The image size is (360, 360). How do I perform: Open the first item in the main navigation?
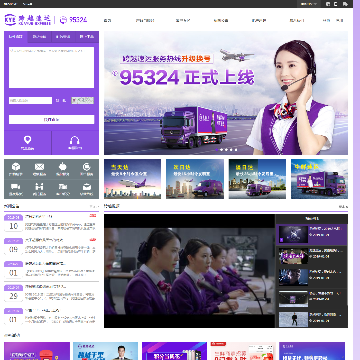click(x=107, y=20)
